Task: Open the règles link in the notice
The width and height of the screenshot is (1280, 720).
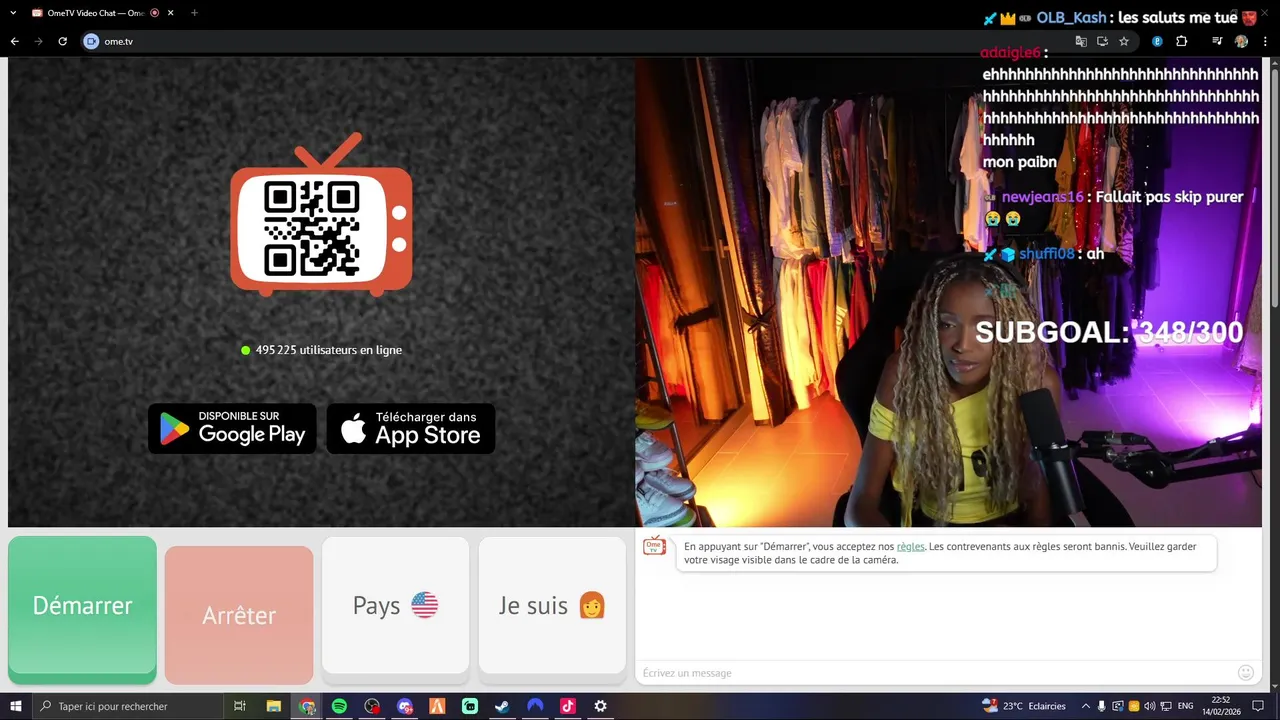Action: (x=911, y=547)
